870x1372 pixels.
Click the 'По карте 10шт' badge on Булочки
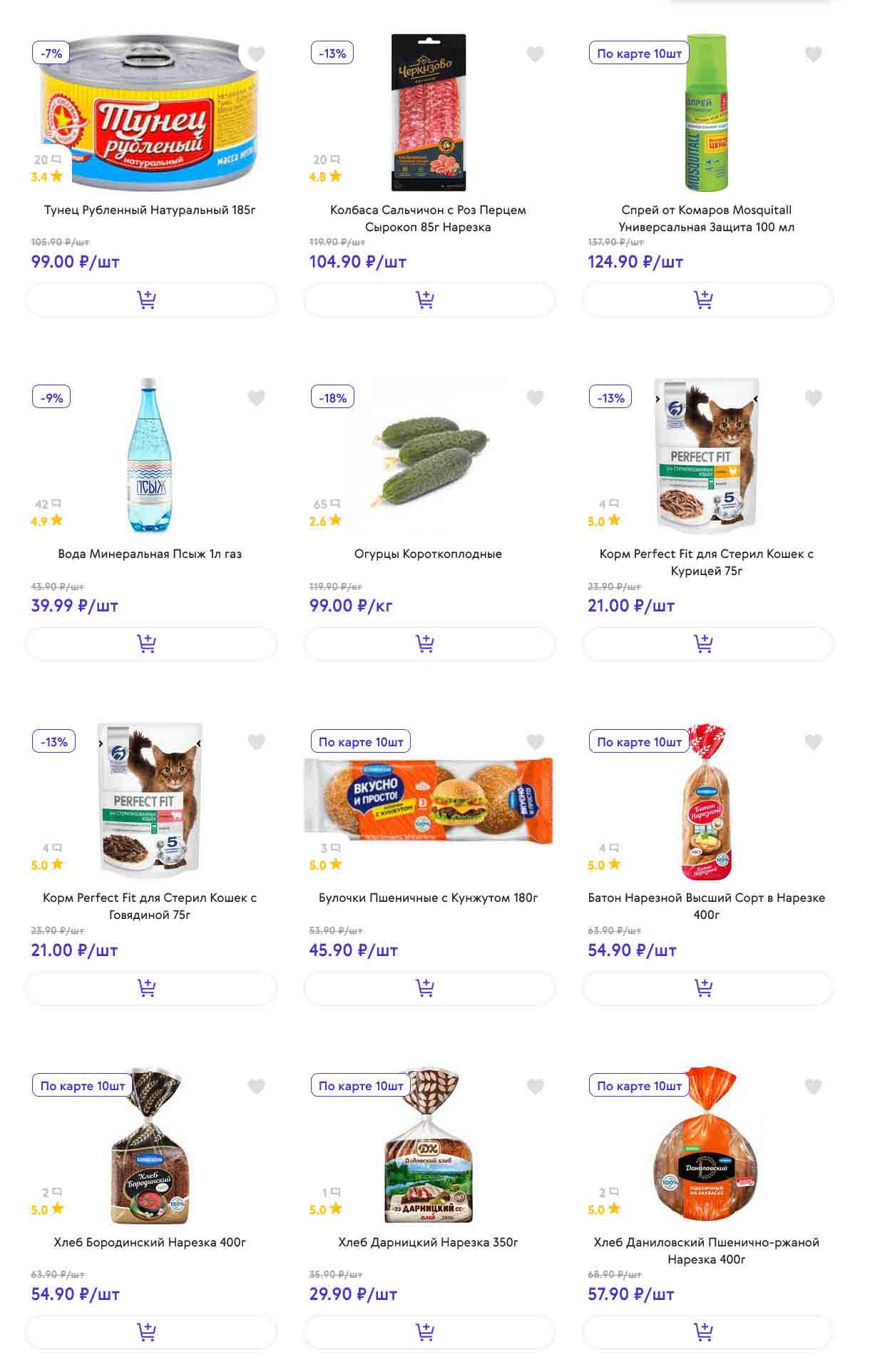coord(361,742)
